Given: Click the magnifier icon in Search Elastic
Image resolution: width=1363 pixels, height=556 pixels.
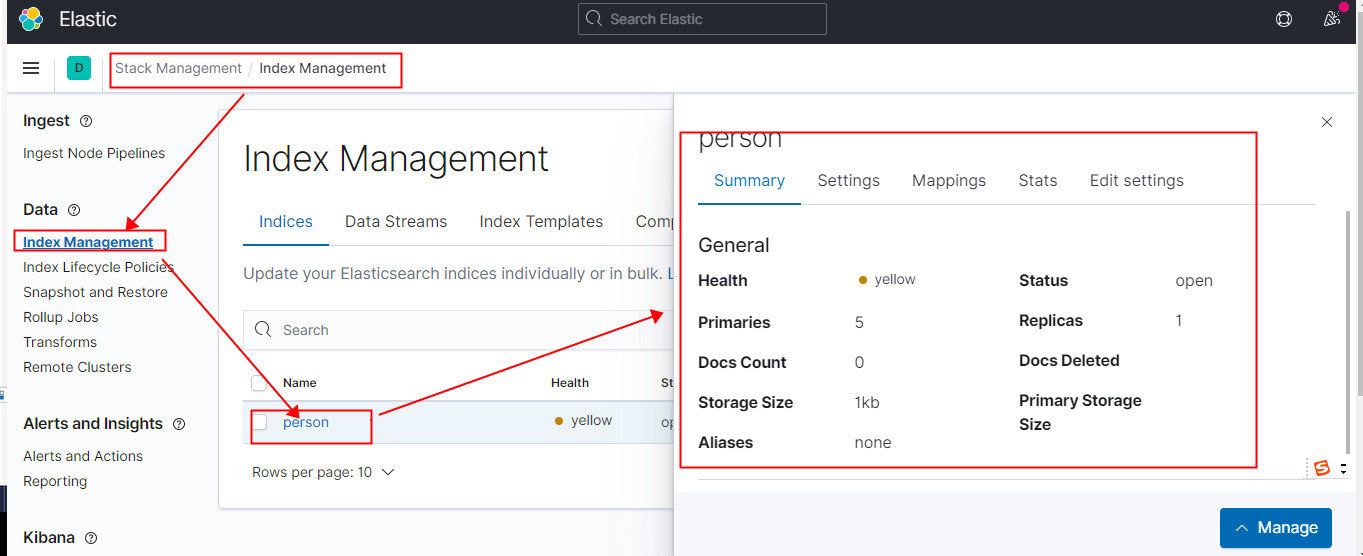Looking at the screenshot, I should coord(594,19).
